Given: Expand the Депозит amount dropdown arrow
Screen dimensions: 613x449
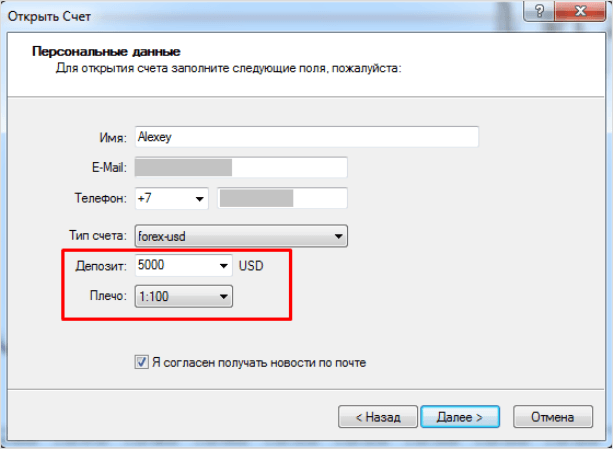Looking at the screenshot, I should tap(222, 267).
